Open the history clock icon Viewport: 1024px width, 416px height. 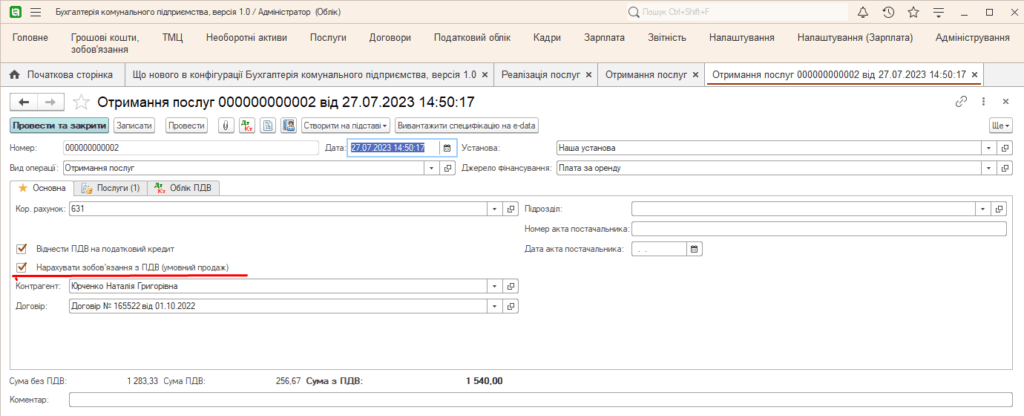coord(889,12)
